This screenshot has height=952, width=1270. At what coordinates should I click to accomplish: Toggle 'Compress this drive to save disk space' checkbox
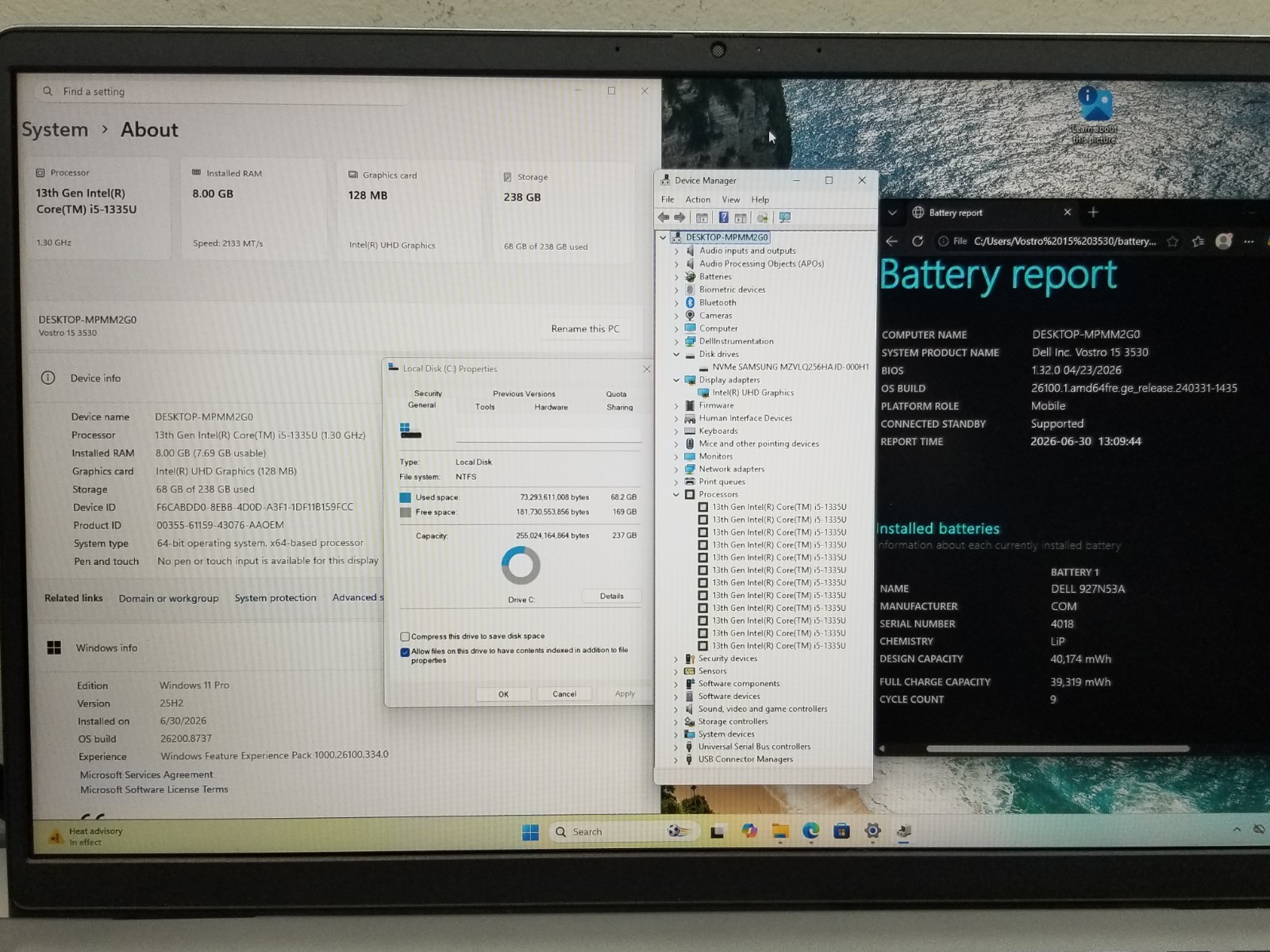405,636
